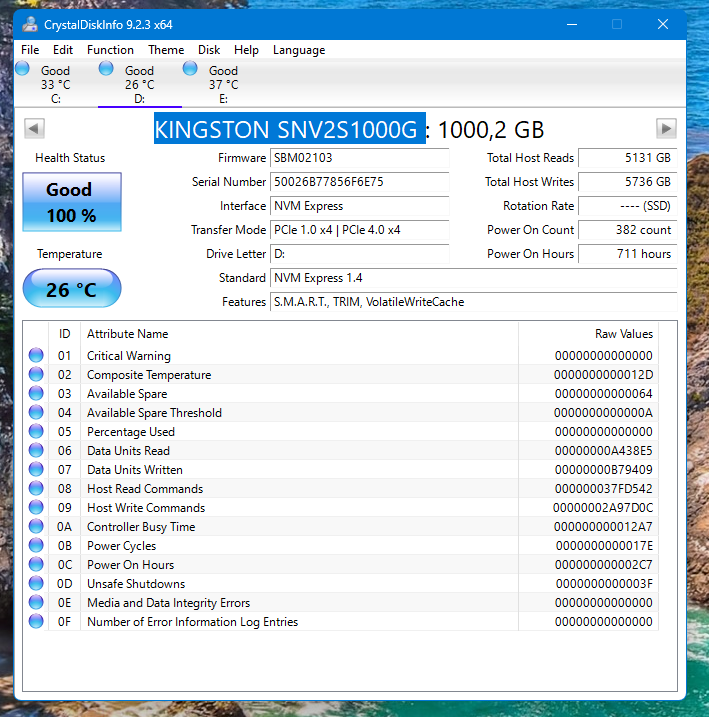Click the Host Read Commands status orb
The image size is (709, 717).
[x=36, y=488]
